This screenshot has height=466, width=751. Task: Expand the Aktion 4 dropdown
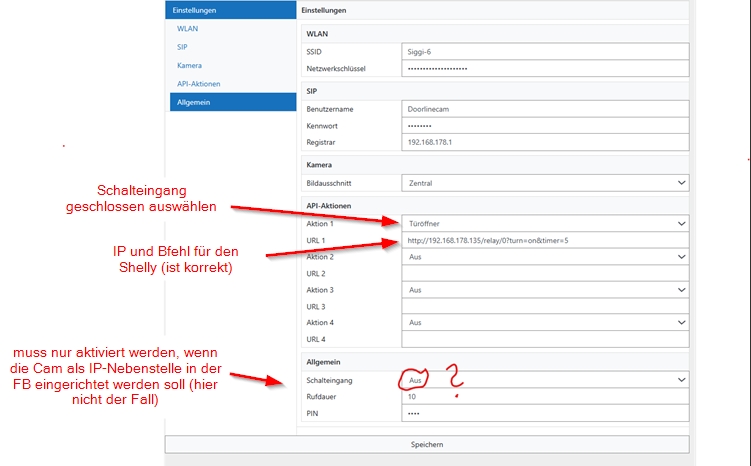pos(545,323)
